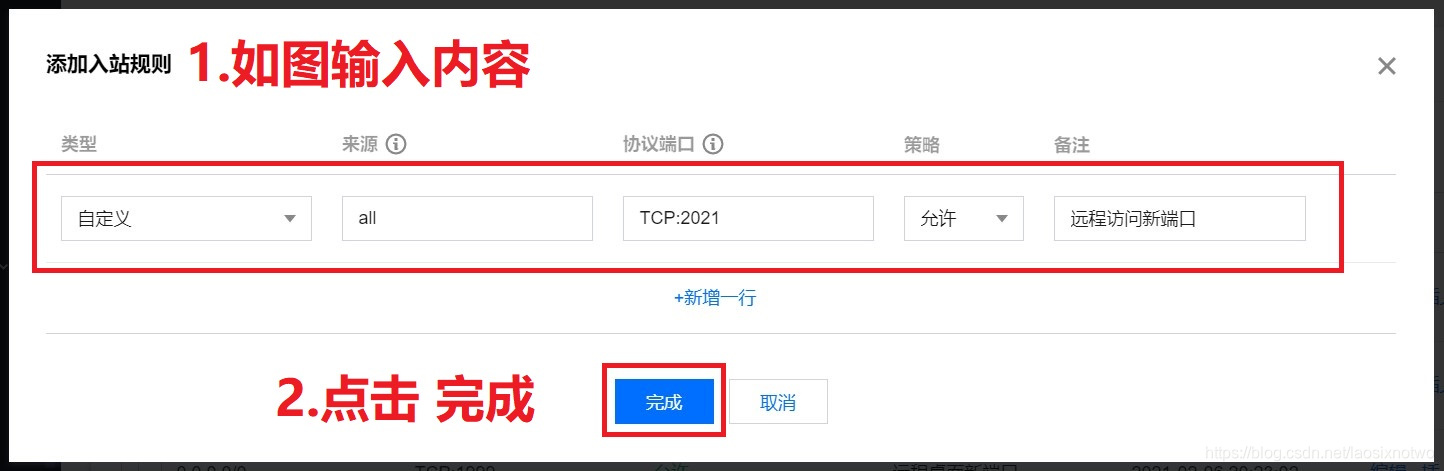
Task: Click the info icon beside 协议端口
Action: [x=713, y=144]
